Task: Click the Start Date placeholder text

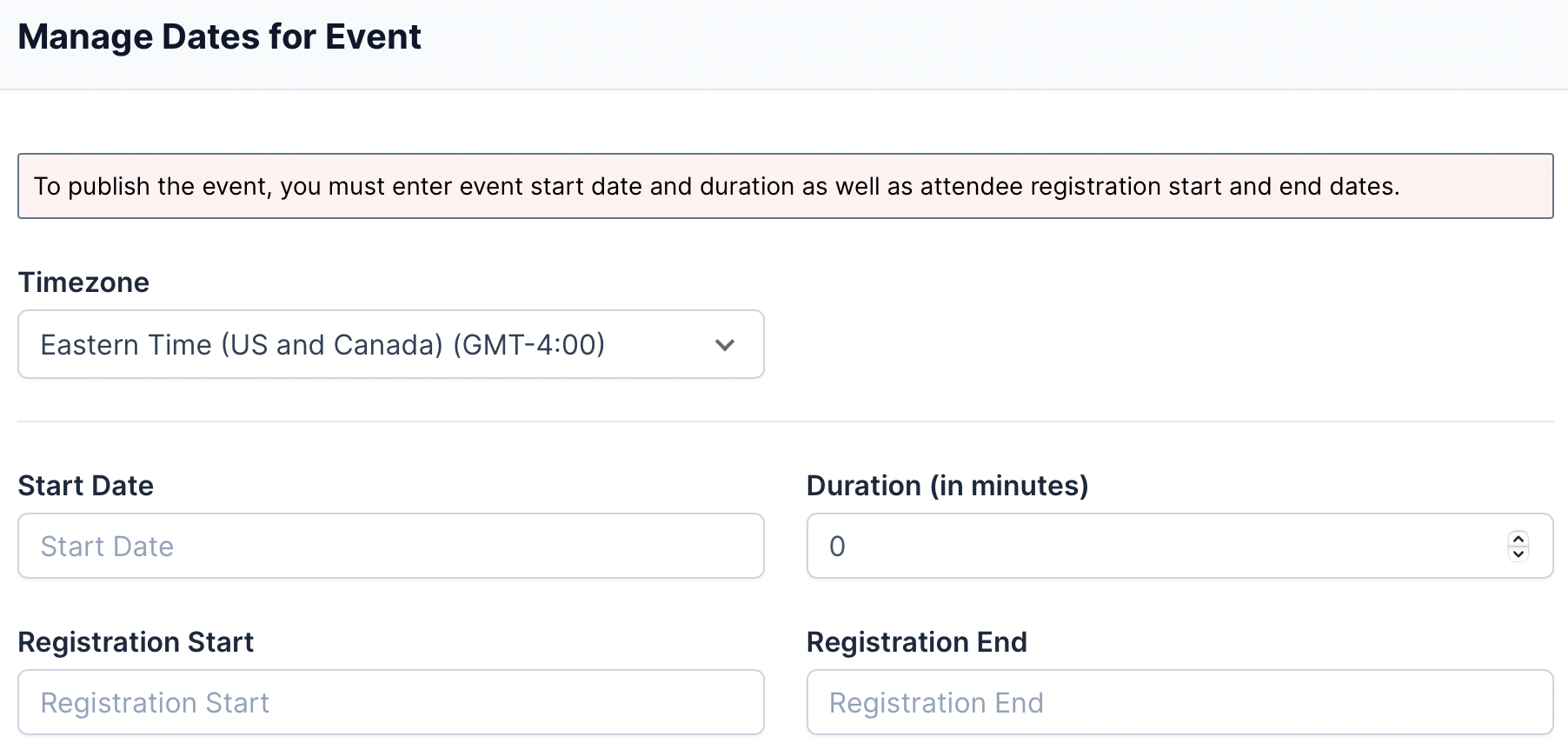Action: [107, 547]
